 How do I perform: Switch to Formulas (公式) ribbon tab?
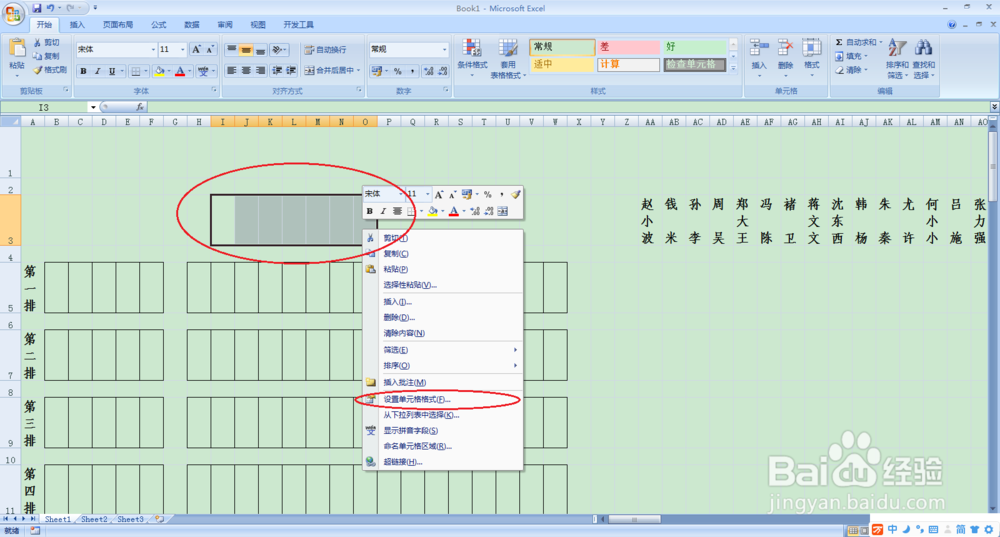159,25
